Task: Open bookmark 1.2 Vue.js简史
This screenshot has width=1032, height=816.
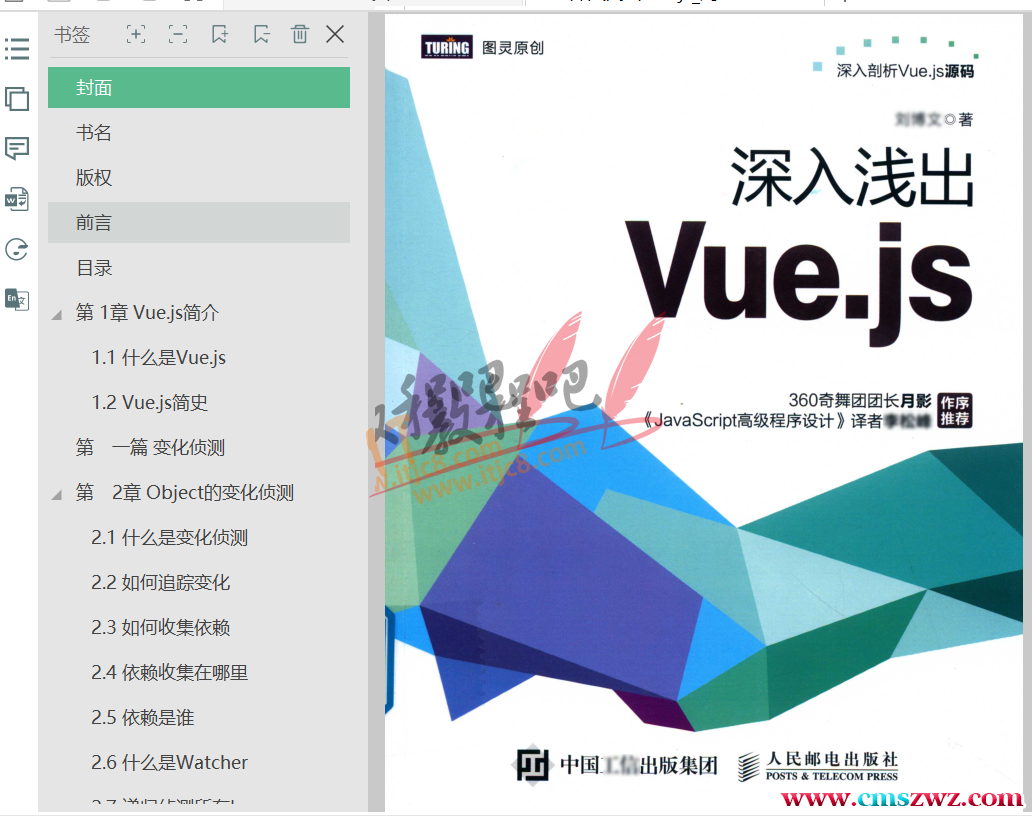Action: point(150,403)
